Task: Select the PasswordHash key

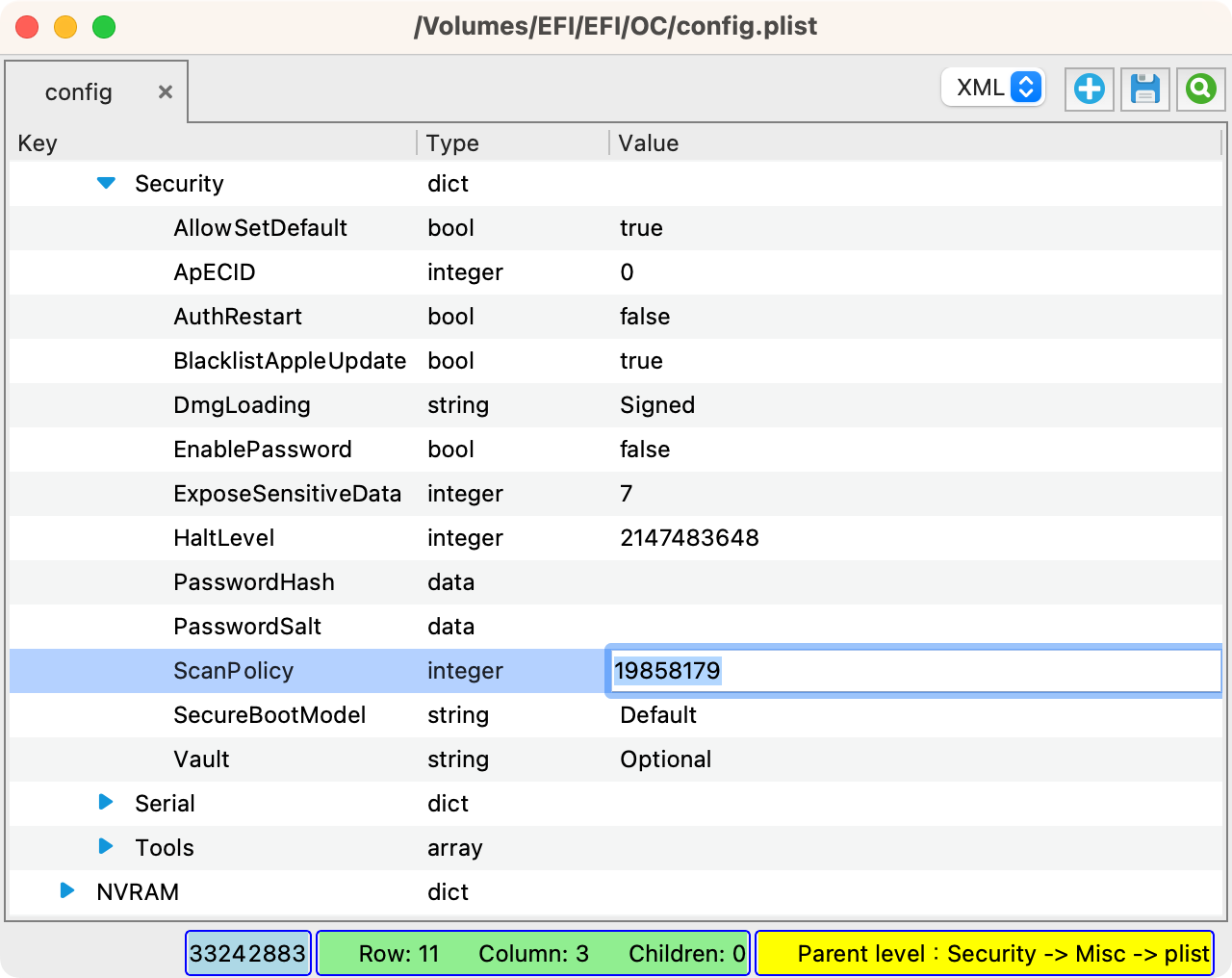Action: [x=254, y=582]
